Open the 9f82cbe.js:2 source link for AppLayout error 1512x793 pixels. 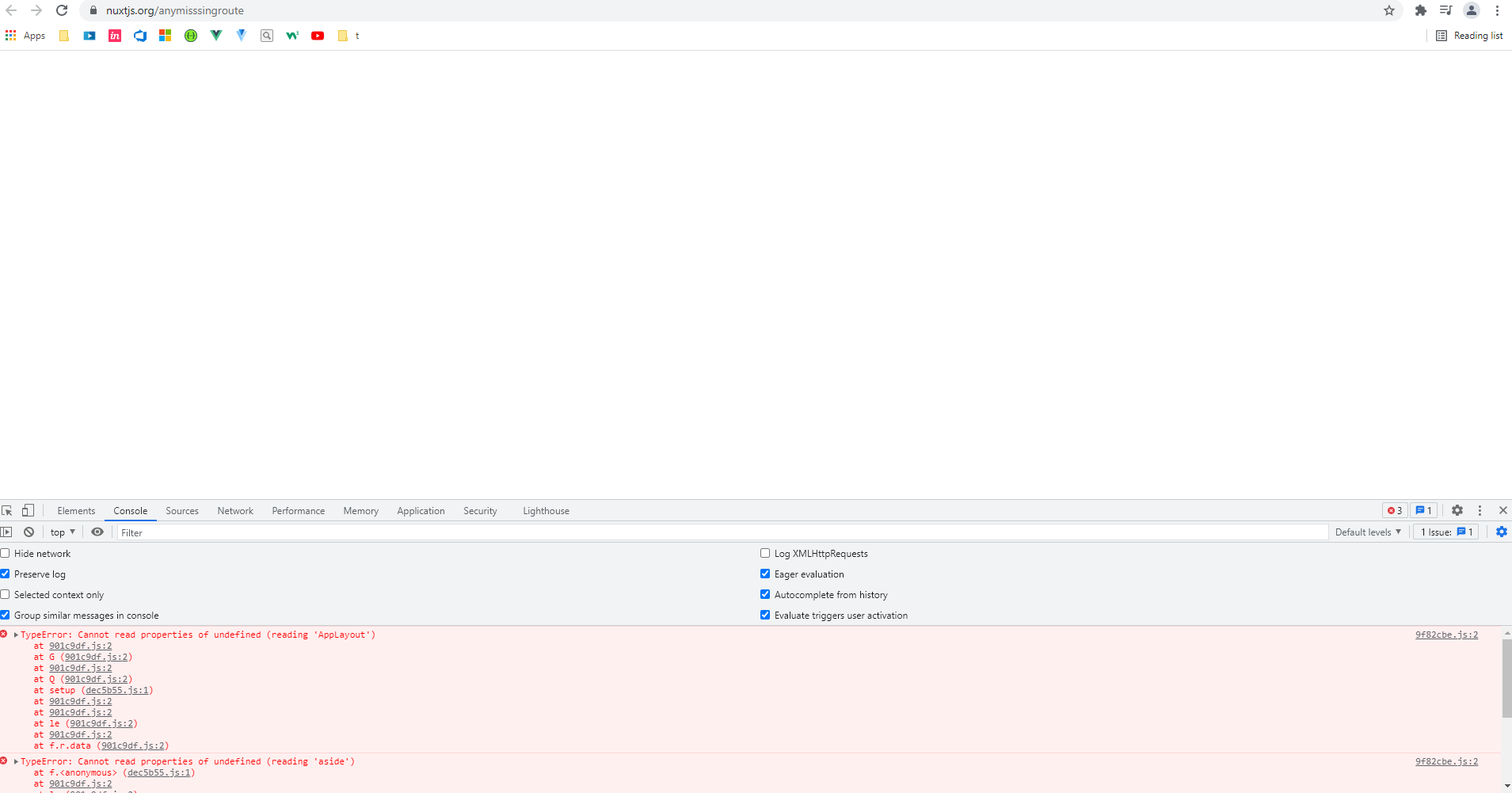pos(1446,635)
